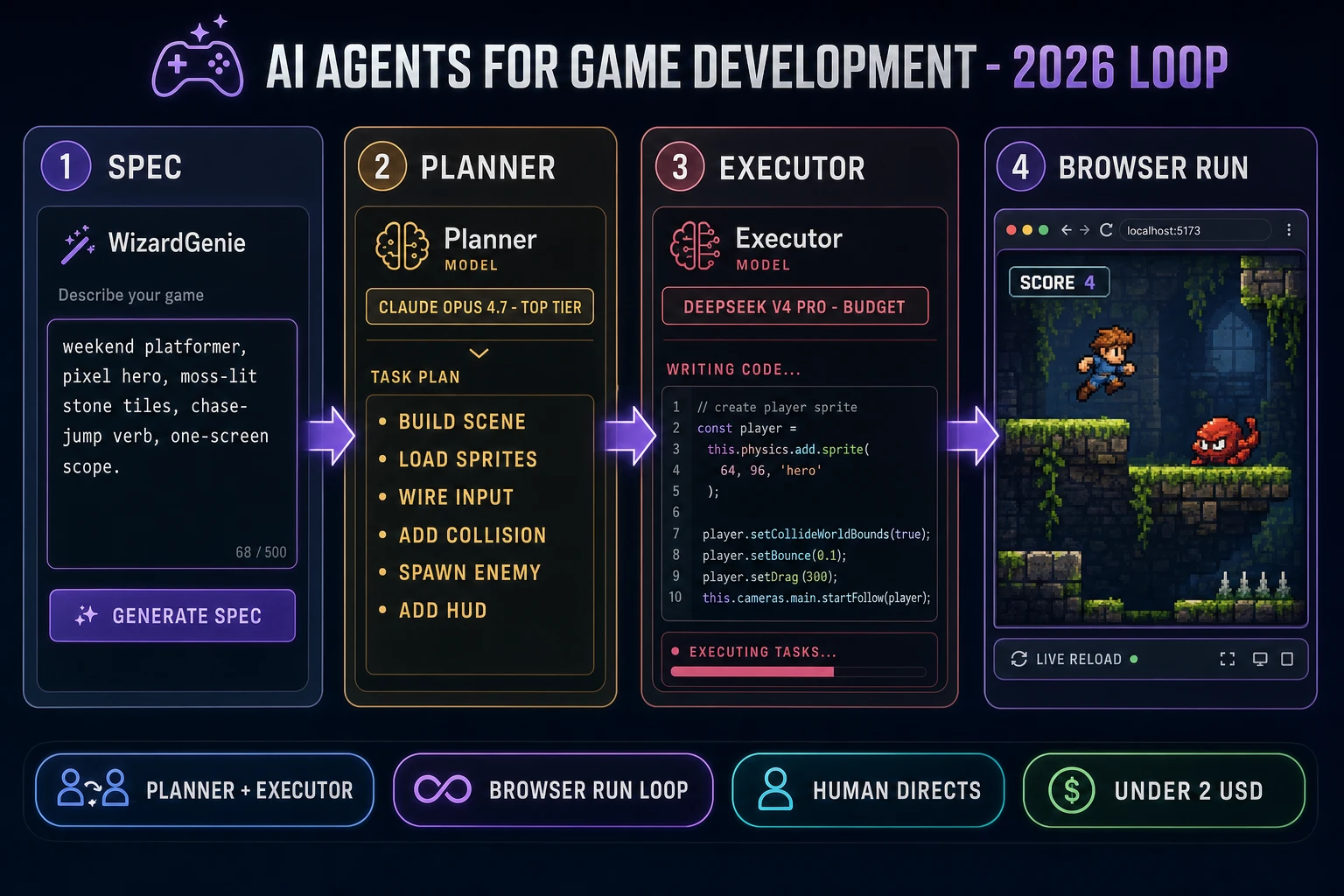Click the Live Reload refresh icon

tap(1019, 659)
